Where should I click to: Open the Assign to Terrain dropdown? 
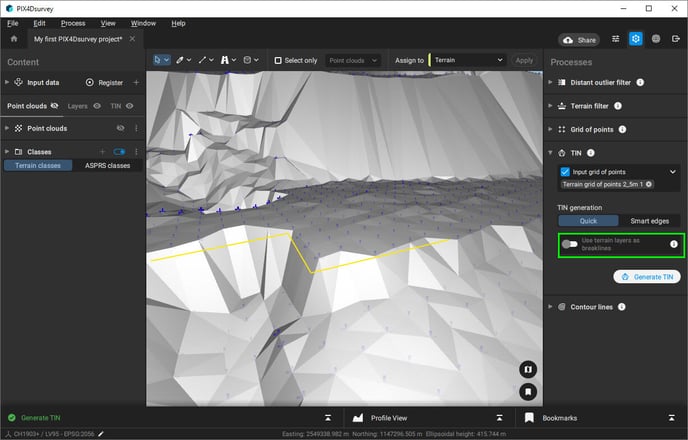click(467, 60)
